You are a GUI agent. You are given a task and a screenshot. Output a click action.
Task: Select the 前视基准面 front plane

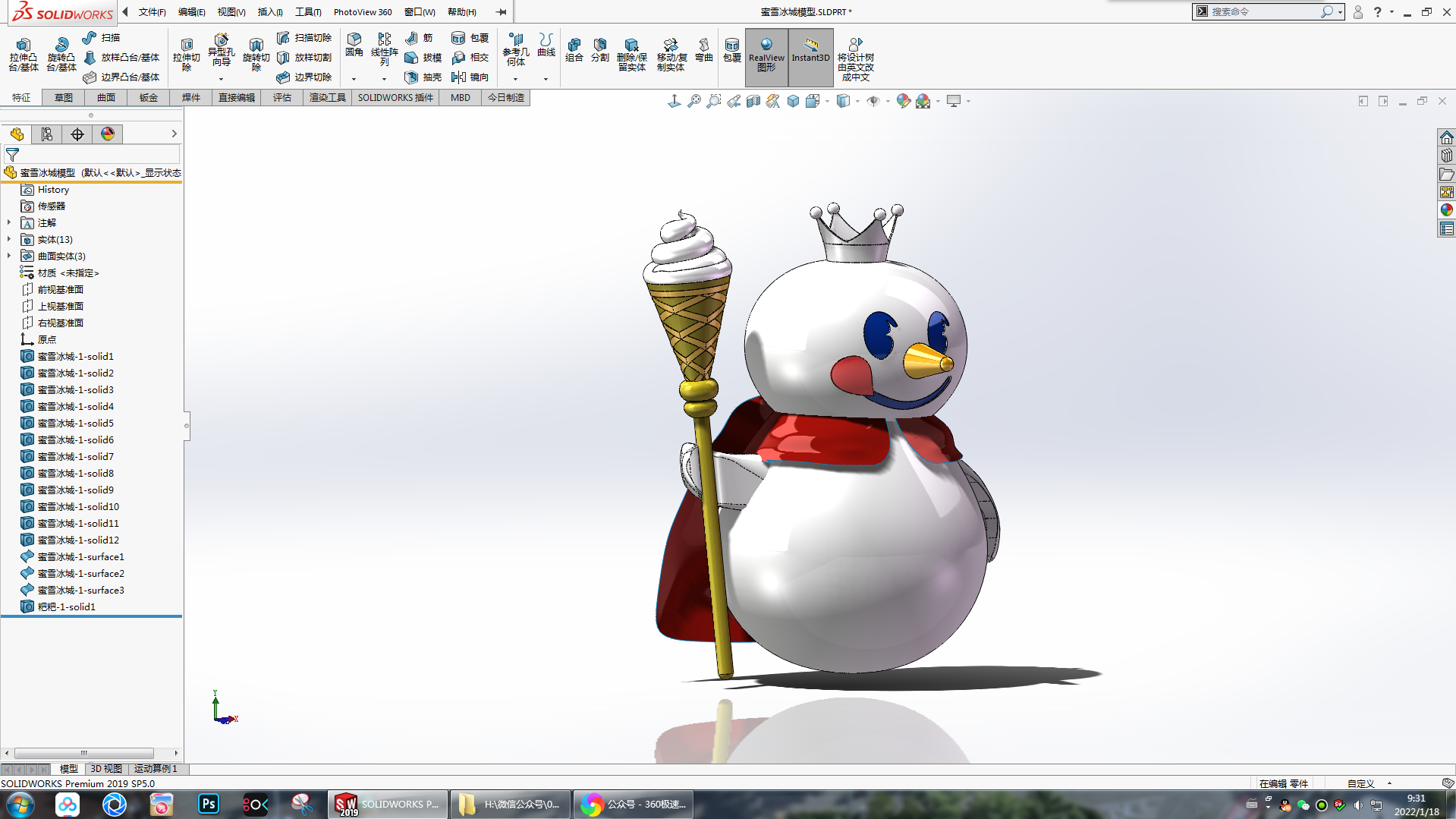(x=61, y=289)
